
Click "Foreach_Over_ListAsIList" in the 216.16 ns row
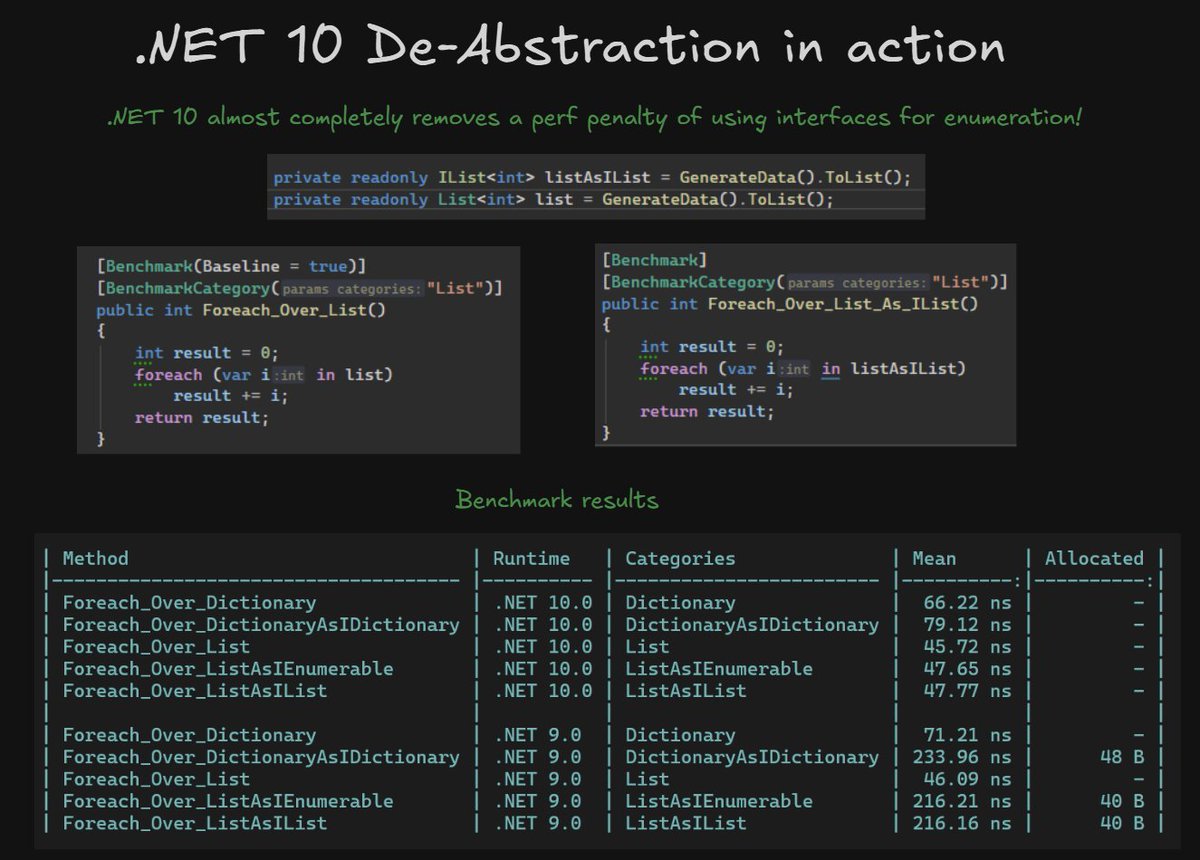pyautogui.click(x=195, y=823)
